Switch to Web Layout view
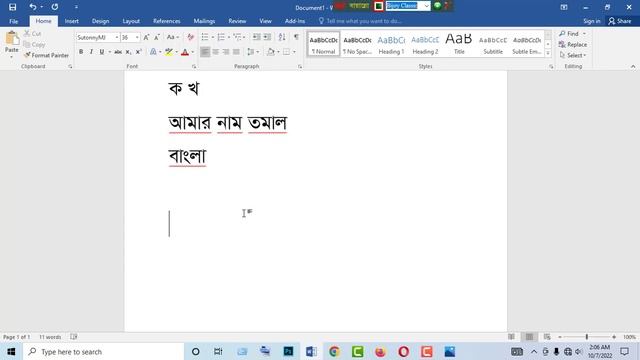The image size is (640, 360). tap(547, 337)
